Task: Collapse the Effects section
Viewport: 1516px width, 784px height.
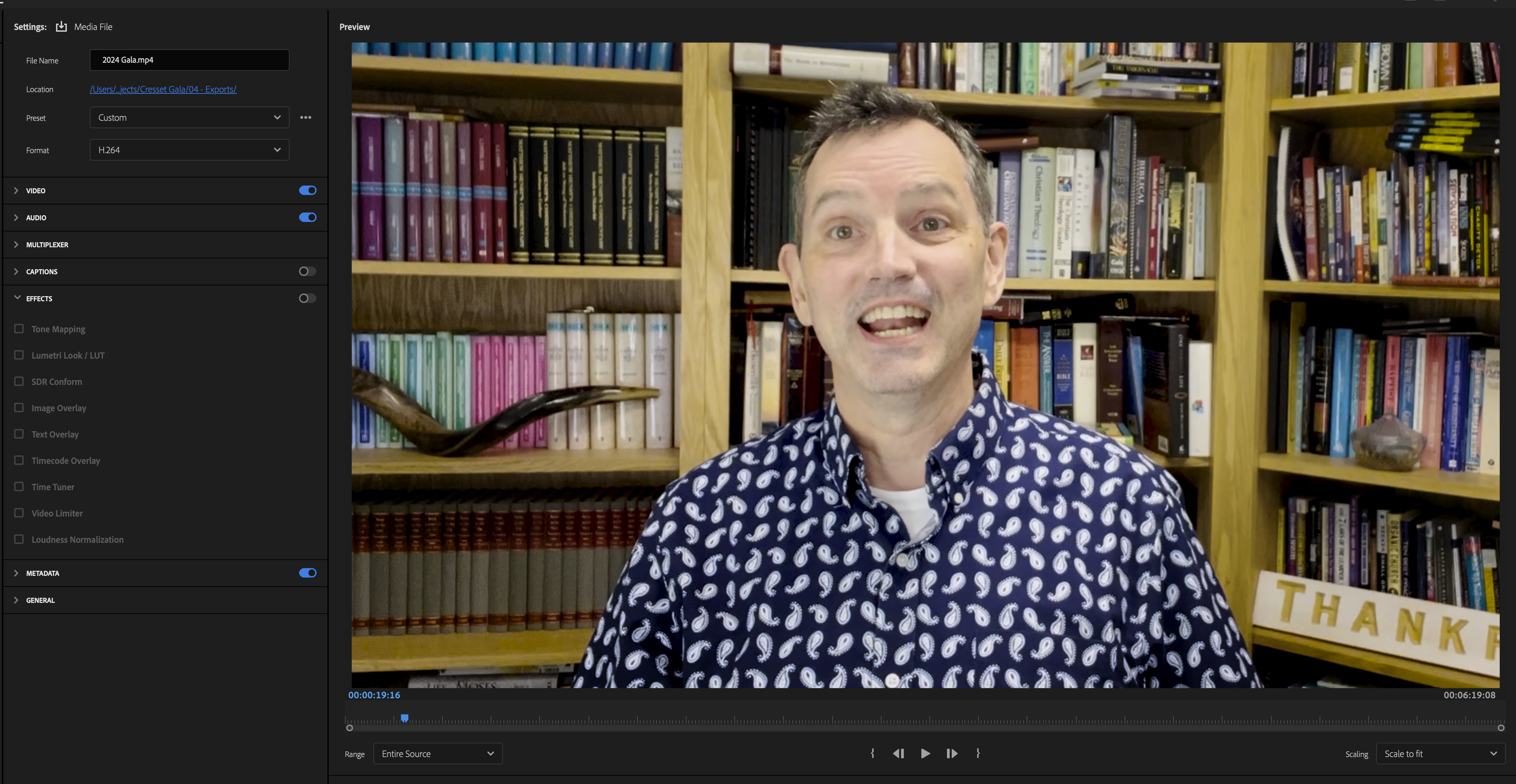Action: [x=17, y=298]
